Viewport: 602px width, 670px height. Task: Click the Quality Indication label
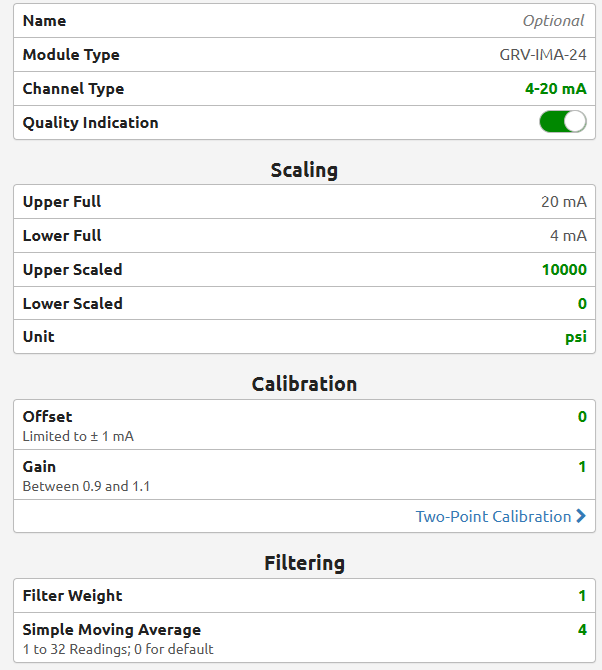91,123
